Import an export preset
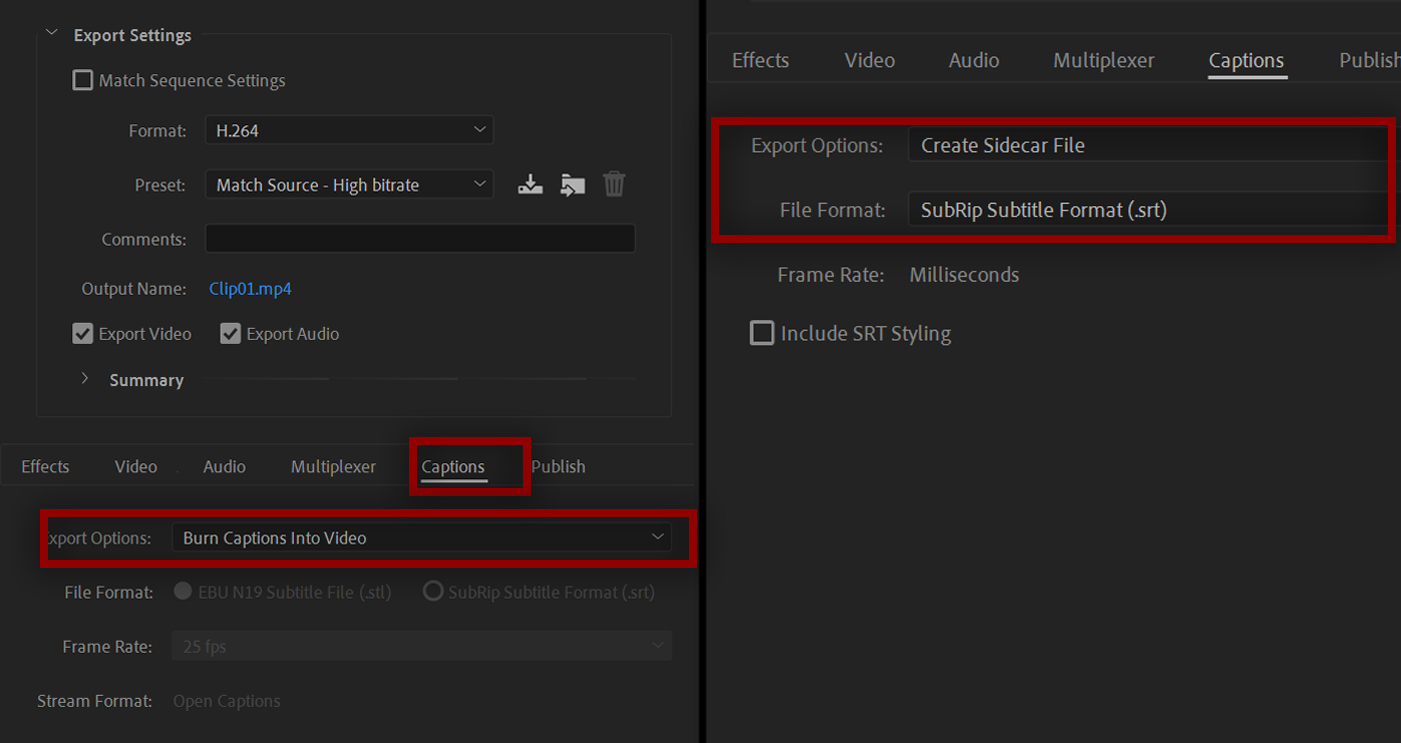The height and width of the screenshot is (743, 1401). pyautogui.click(x=572, y=184)
